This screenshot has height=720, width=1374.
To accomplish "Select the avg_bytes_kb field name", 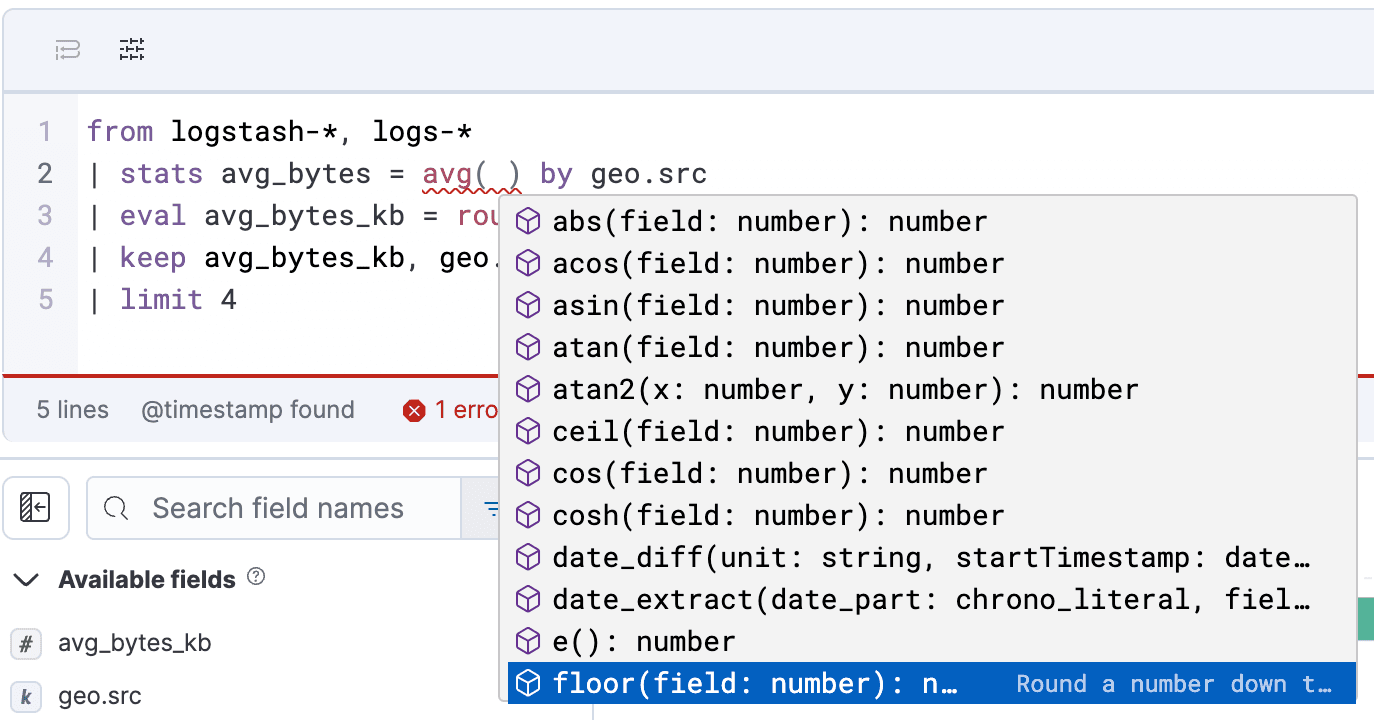I will [x=134, y=643].
